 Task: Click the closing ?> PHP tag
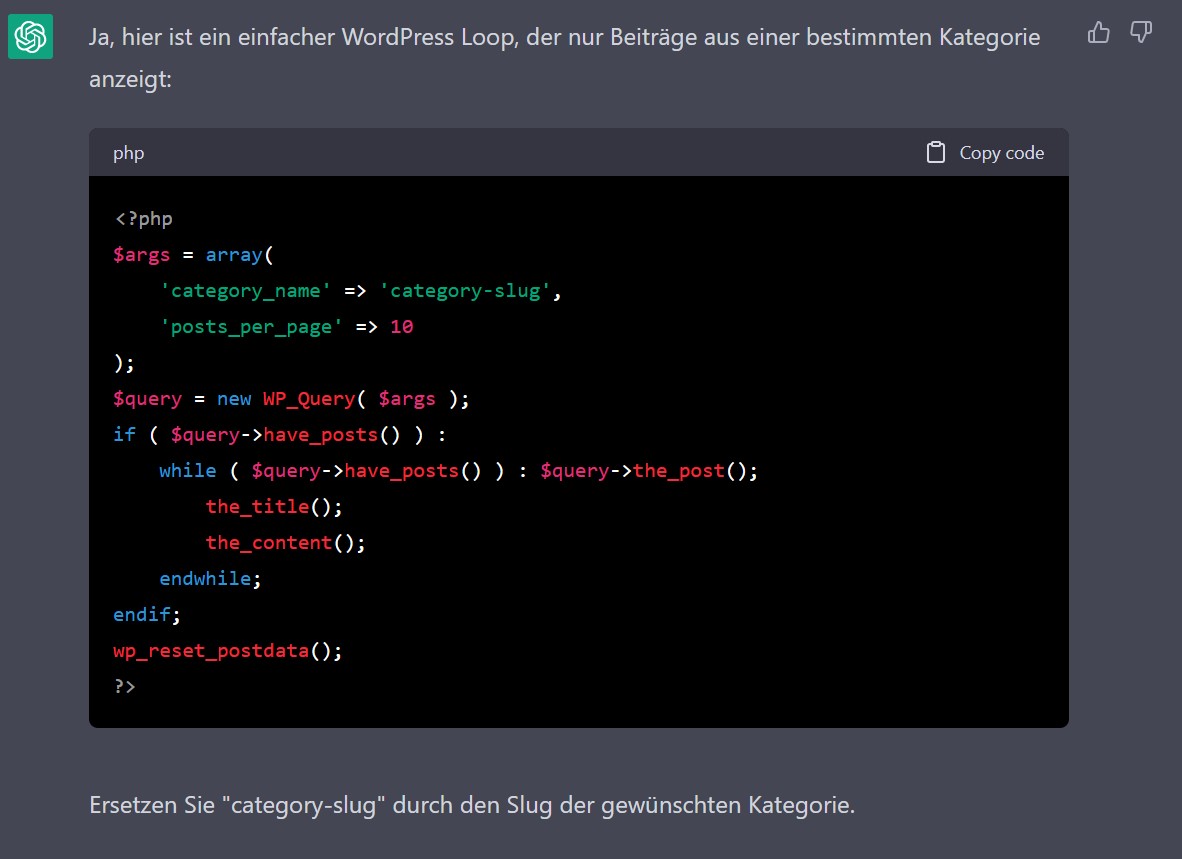click(125, 687)
